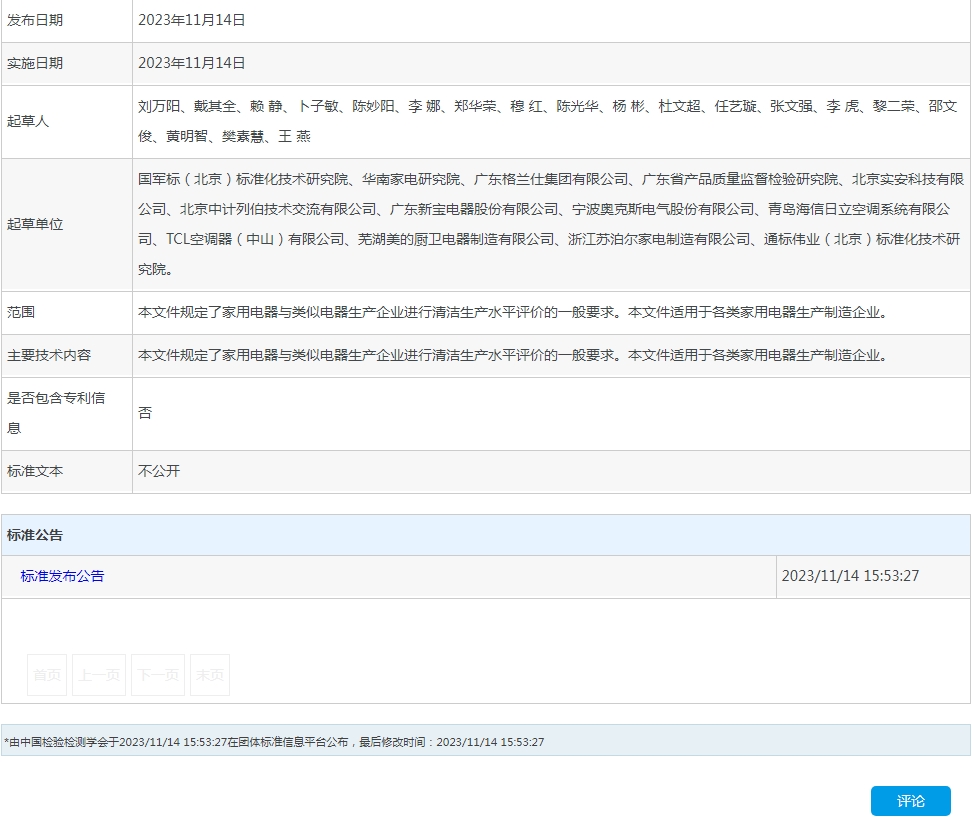Select the 发布日期 value 2023年11月14日
Screen dimensions: 972x826
point(192,20)
